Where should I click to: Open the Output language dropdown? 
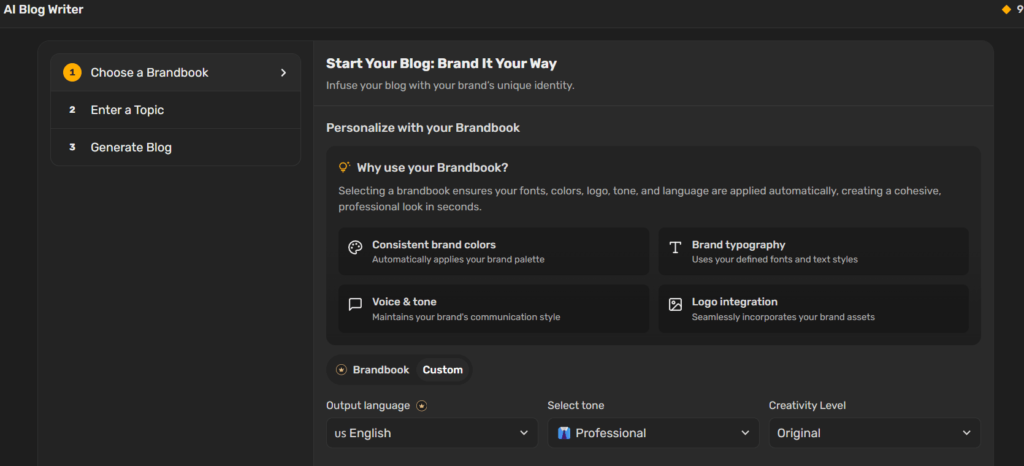(x=432, y=433)
